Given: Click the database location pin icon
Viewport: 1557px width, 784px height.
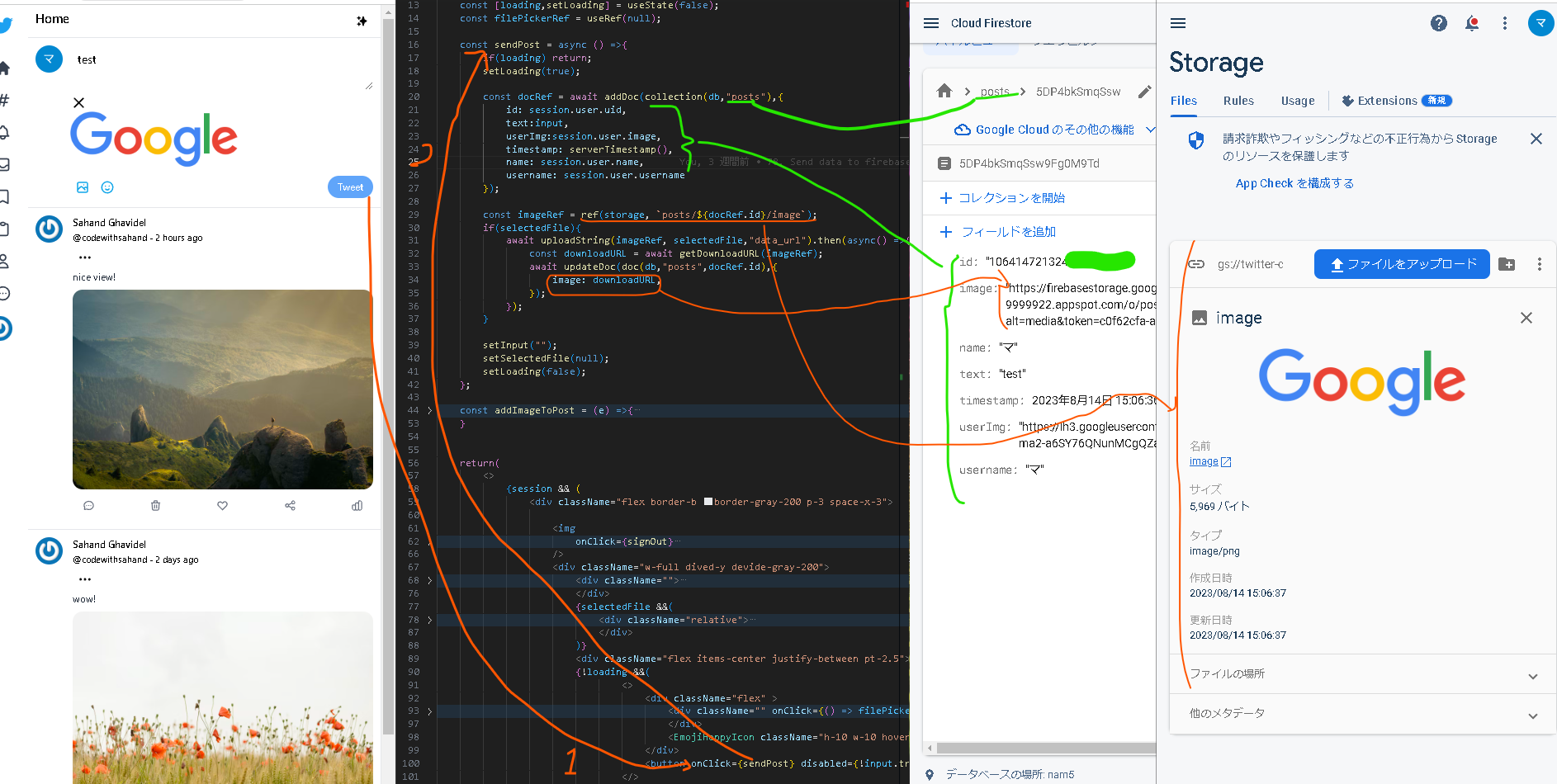Looking at the screenshot, I should pos(930,775).
